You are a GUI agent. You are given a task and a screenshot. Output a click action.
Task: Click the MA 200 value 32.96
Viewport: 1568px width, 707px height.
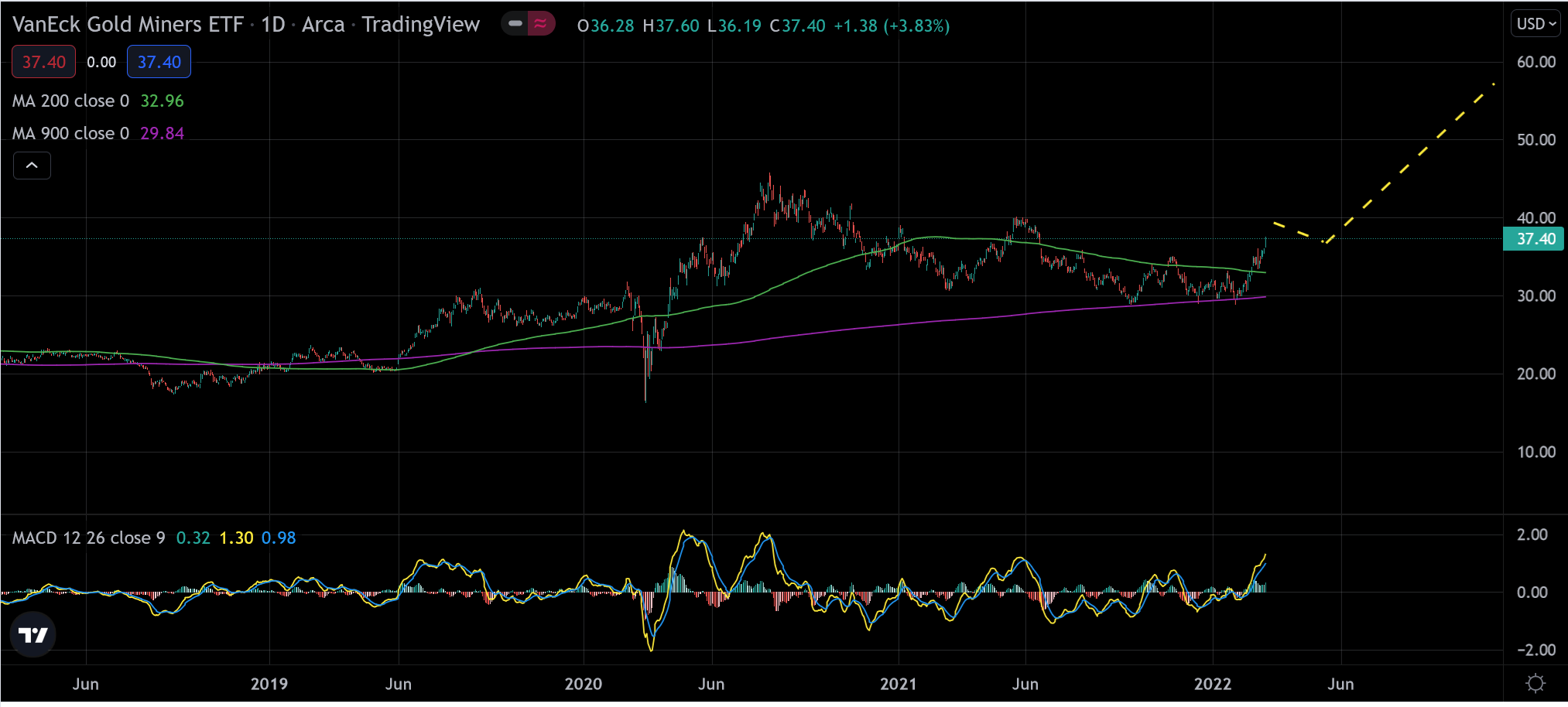tap(162, 101)
